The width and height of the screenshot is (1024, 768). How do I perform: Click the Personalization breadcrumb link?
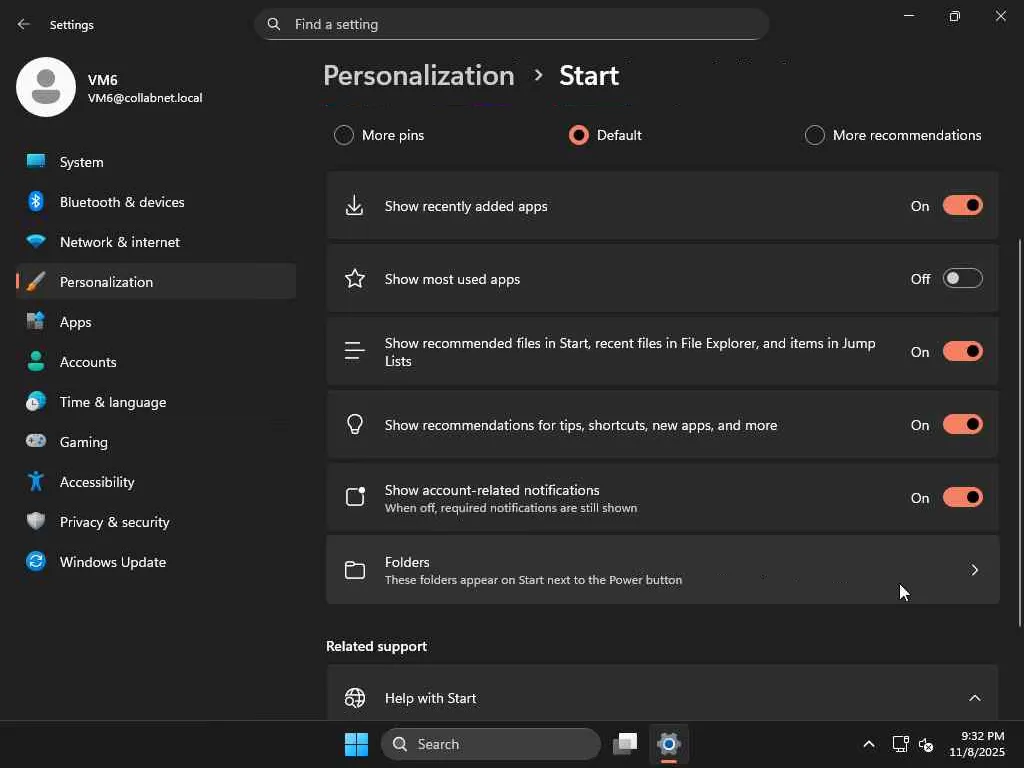pos(418,76)
